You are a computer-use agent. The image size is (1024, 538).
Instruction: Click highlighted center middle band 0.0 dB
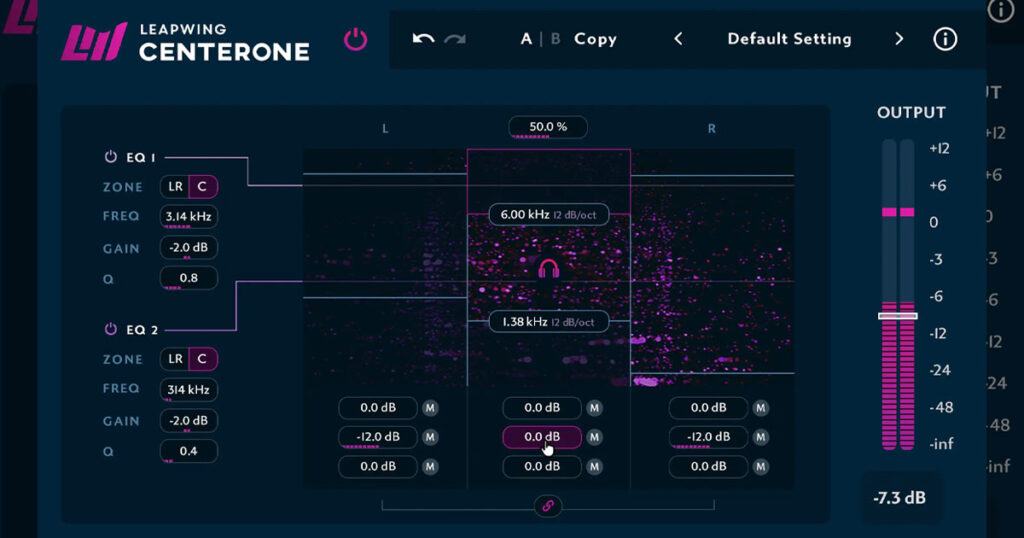pos(541,437)
